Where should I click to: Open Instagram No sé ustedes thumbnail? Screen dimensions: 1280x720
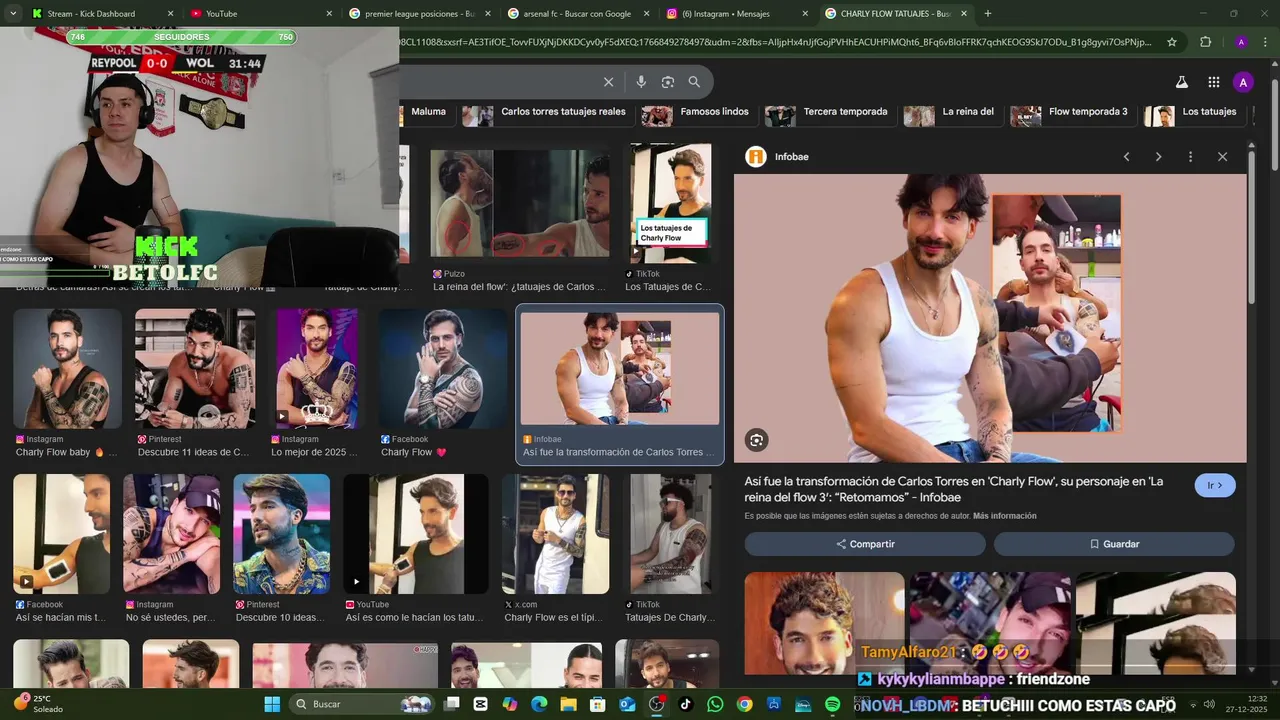click(x=171, y=534)
